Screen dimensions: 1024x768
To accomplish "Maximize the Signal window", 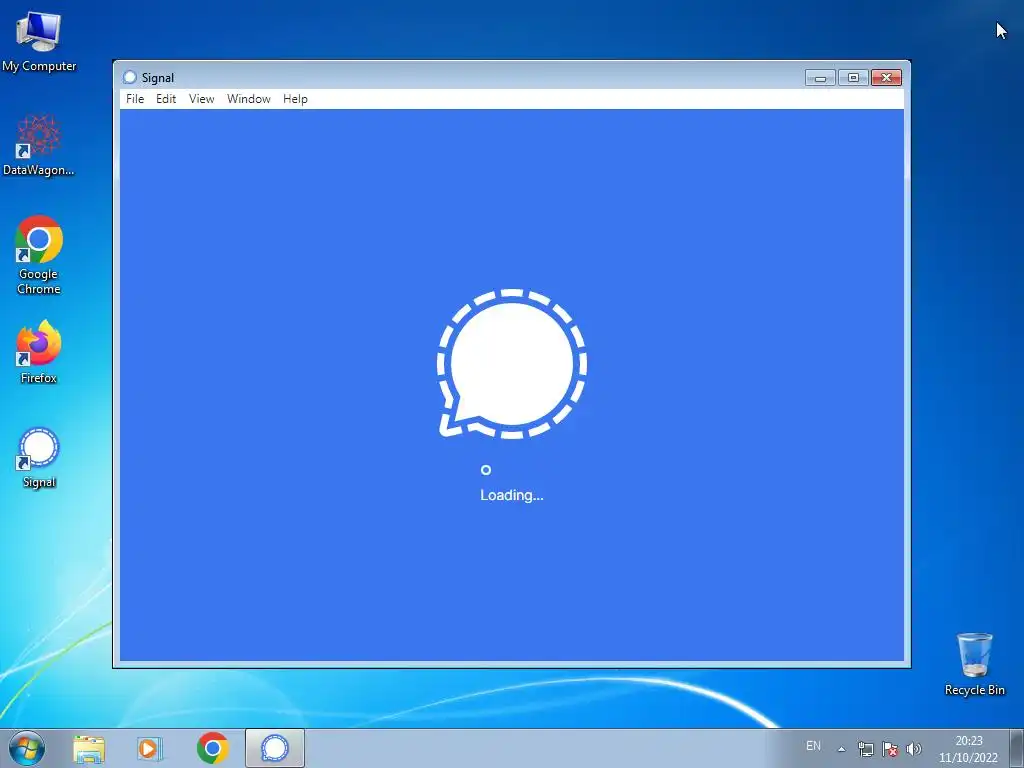I will (x=853, y=78).
